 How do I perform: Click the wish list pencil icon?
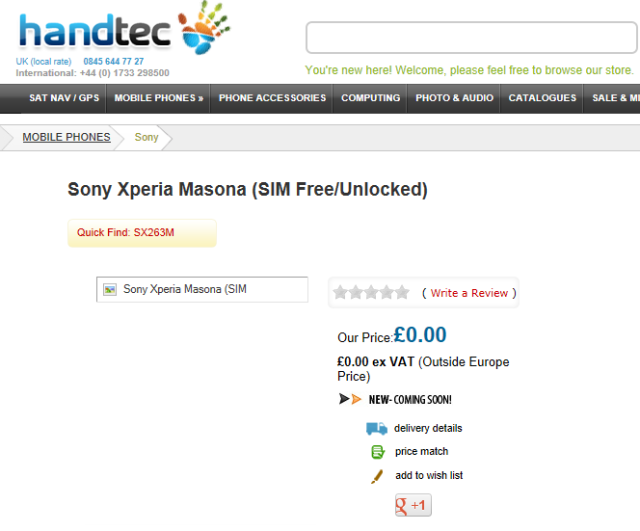point(377,476)
